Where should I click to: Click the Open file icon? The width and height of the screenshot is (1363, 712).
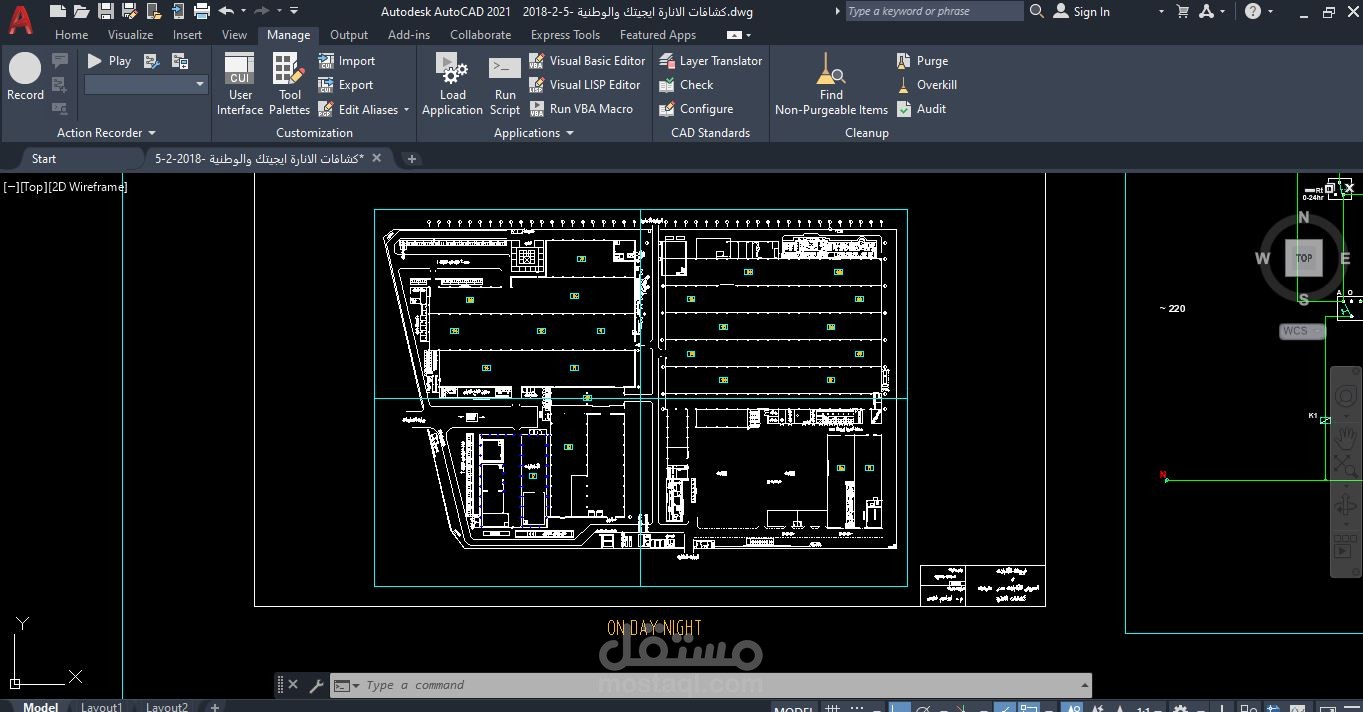tap(81, 12)
